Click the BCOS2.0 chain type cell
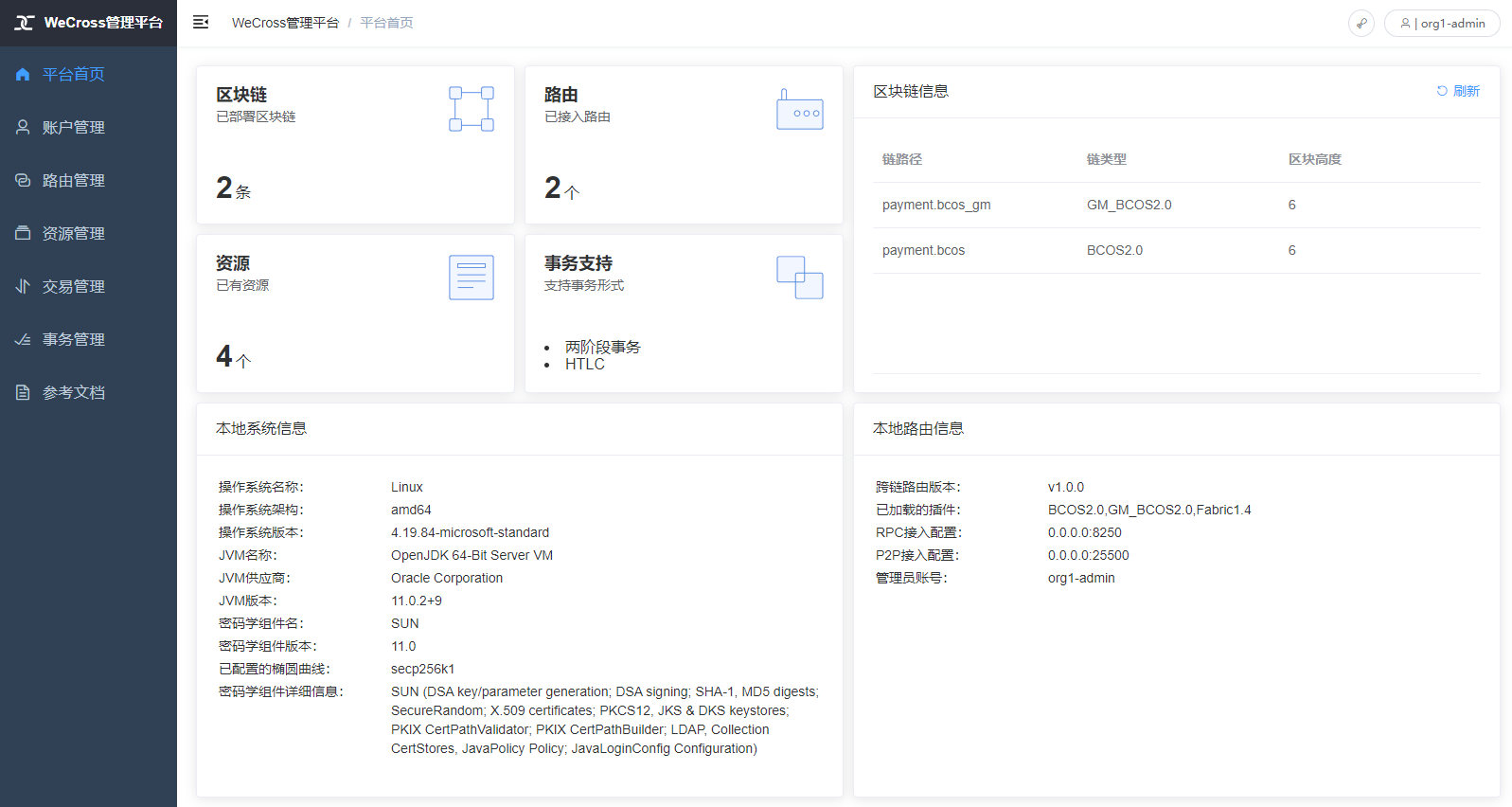 coord(1114,250)
